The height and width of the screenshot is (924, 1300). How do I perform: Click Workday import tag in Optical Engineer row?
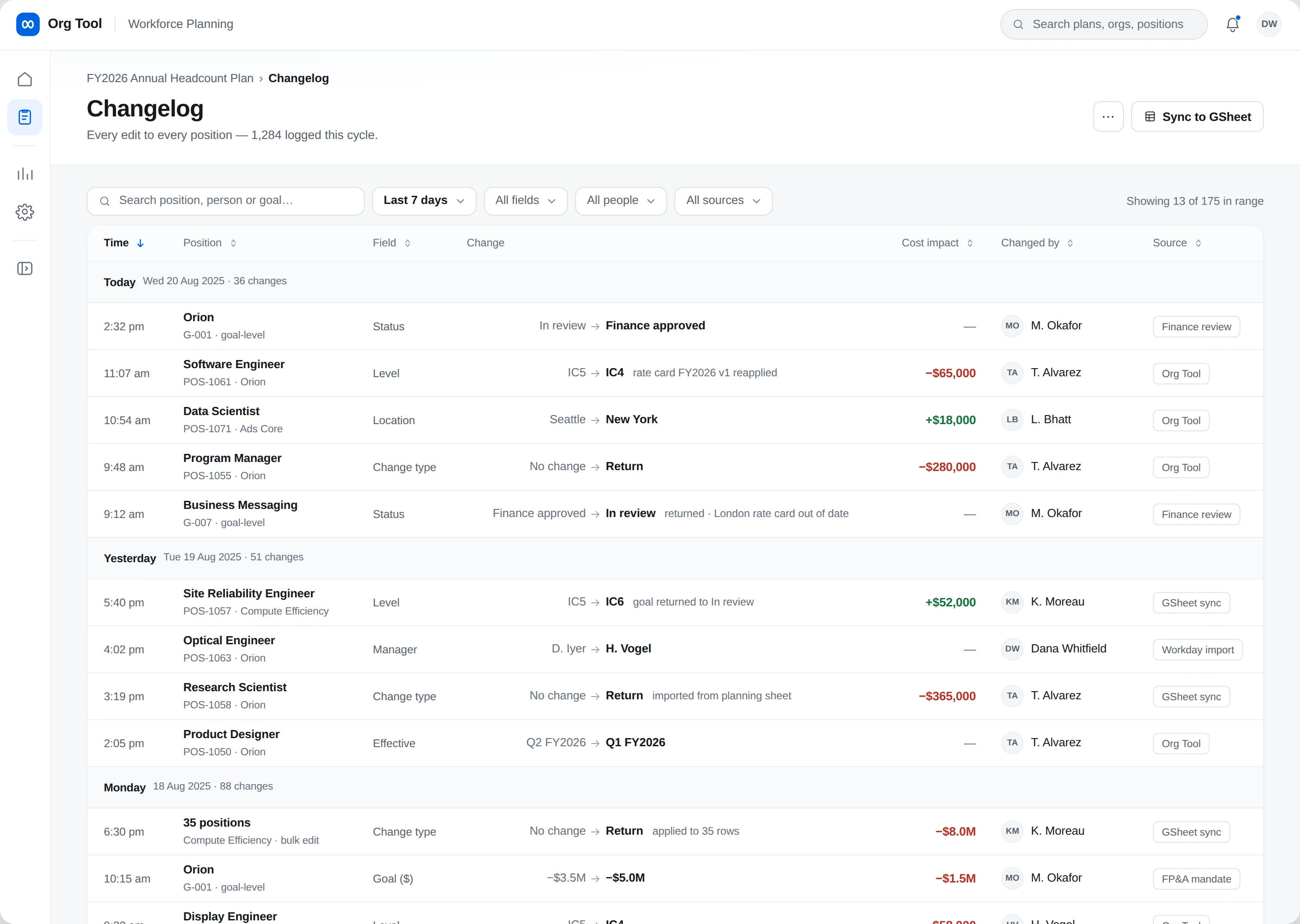(1198, 650)
